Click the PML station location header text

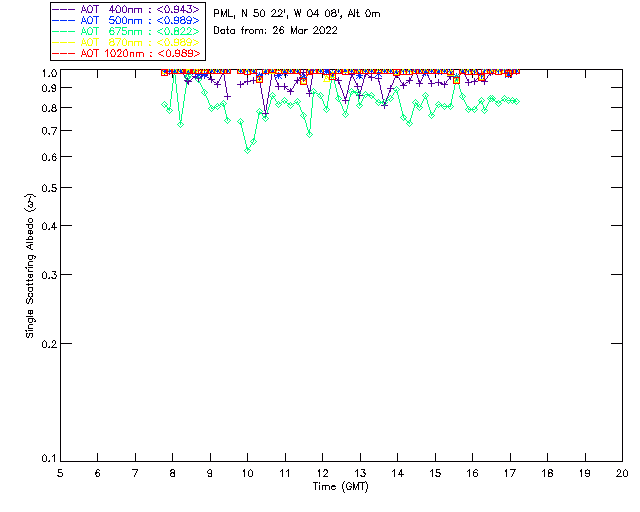click(297, 14)
